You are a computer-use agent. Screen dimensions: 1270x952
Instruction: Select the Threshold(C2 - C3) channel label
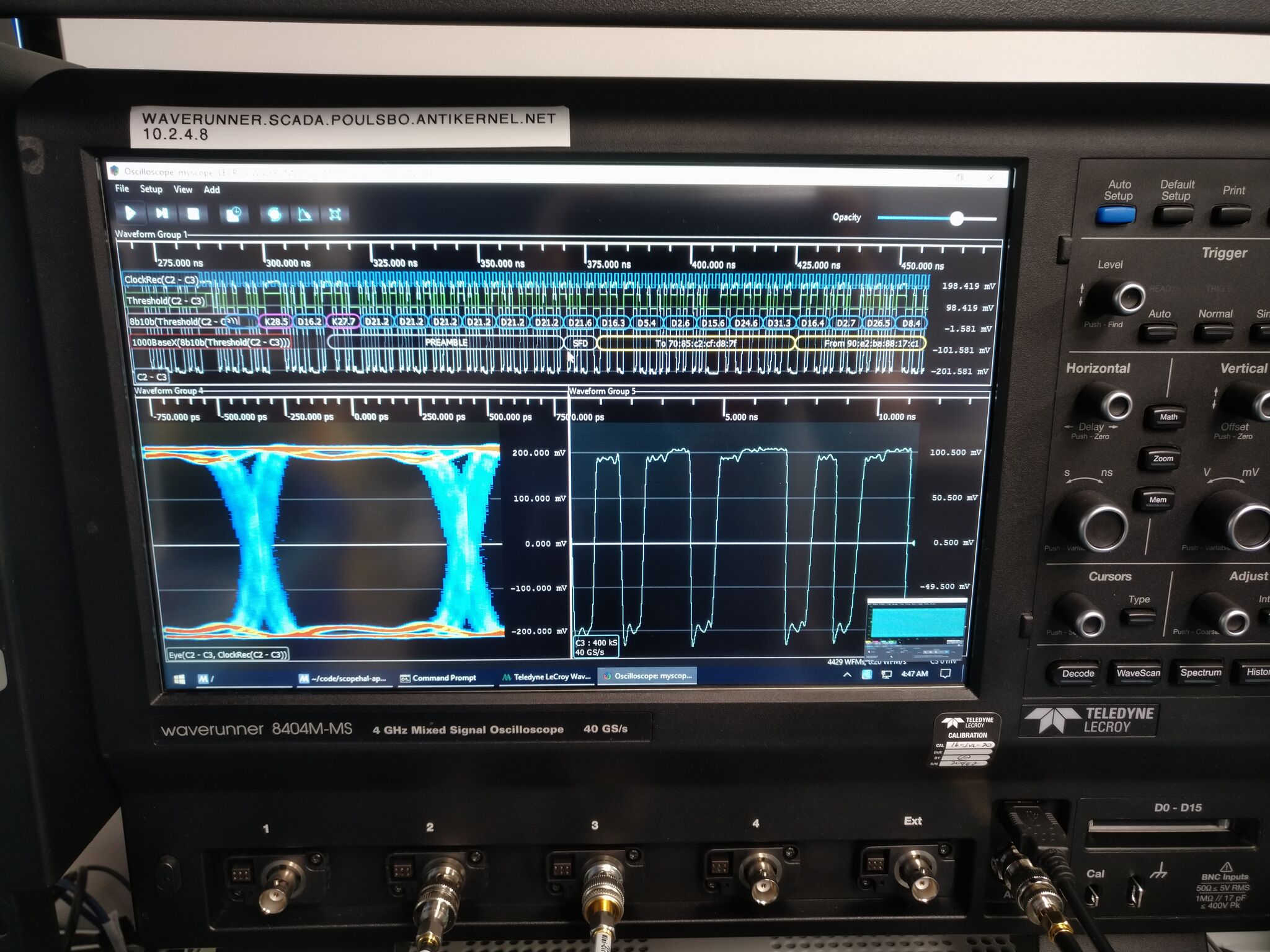166,301
